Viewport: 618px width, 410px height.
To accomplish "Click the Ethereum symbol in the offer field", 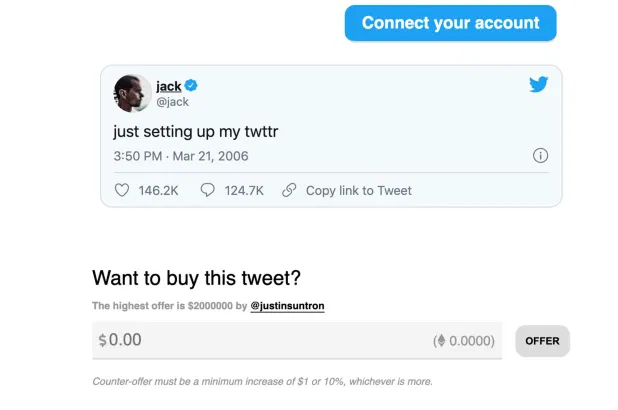I will [x=439, y=341].
